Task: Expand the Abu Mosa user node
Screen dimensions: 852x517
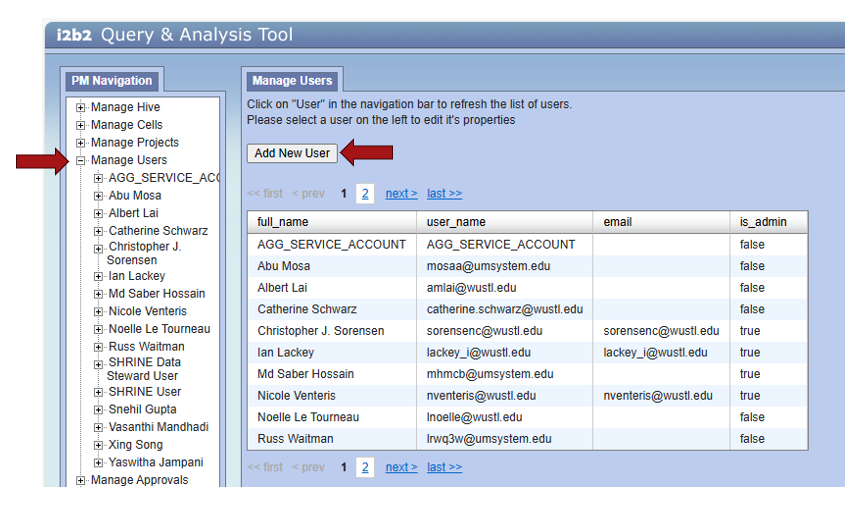Action: pyautogui.click(x=98, y=196)
